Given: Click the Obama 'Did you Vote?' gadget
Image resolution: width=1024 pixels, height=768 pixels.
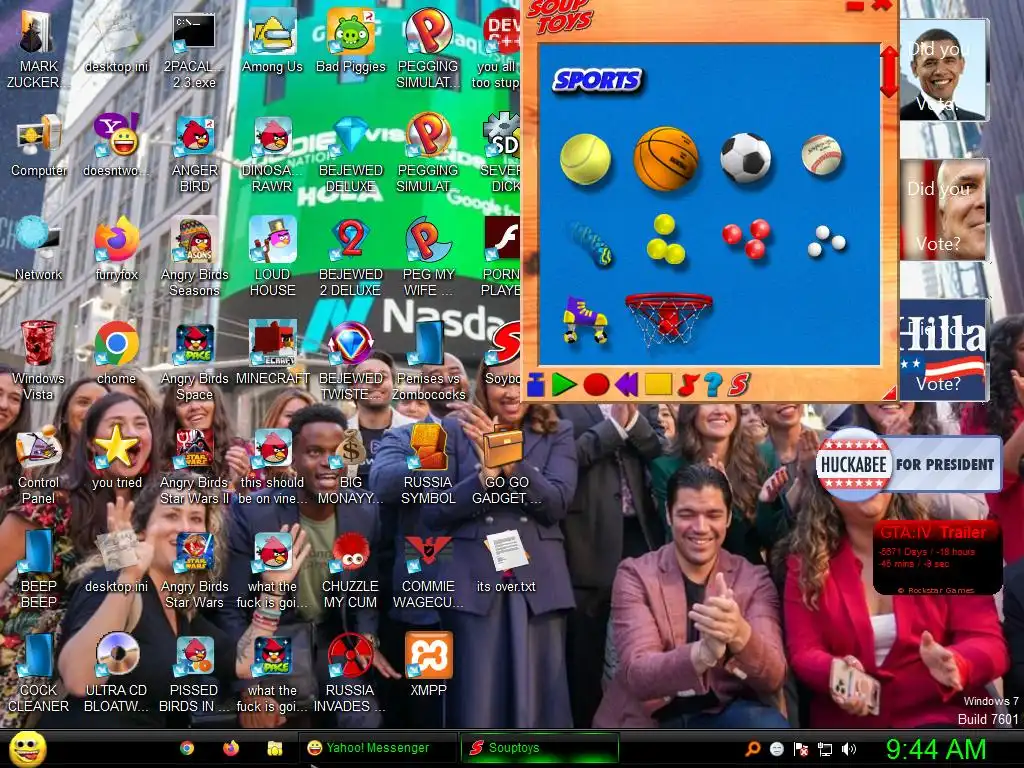Looking at the screenshot, I should point(943,70).
